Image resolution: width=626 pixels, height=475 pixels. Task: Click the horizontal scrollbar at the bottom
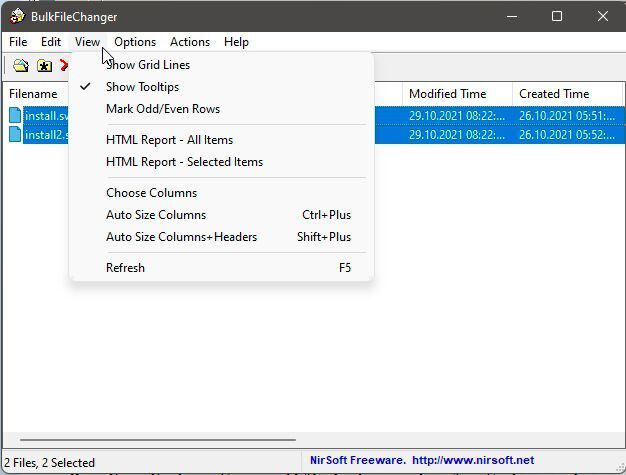click(157, 439)
